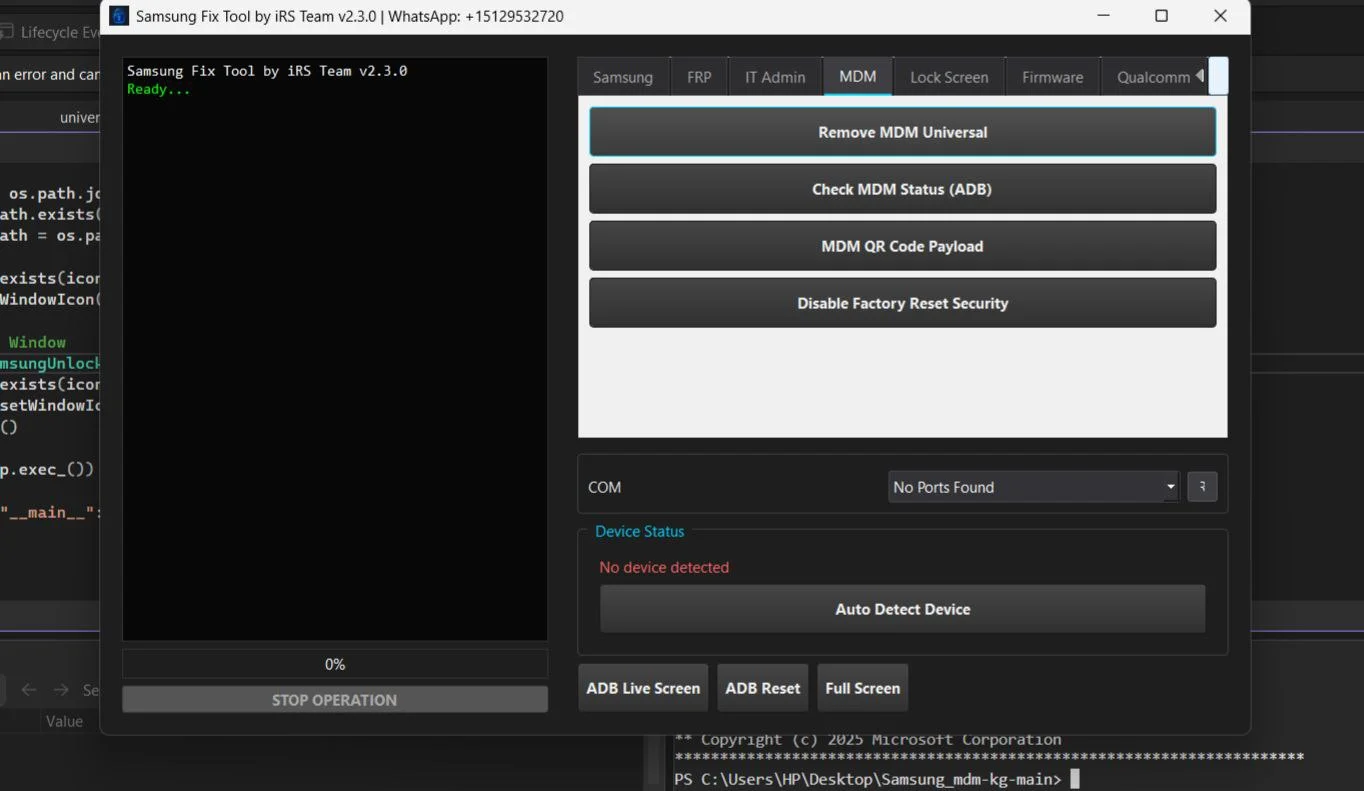Open the COM ports dropdown

point(1032,487)
